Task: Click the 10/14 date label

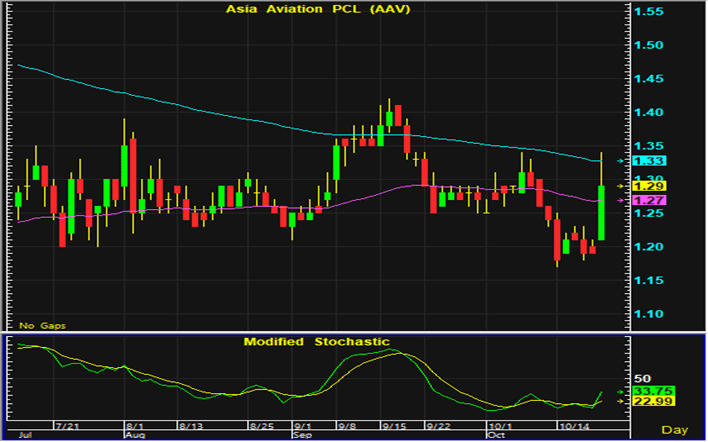Action: 573,426
